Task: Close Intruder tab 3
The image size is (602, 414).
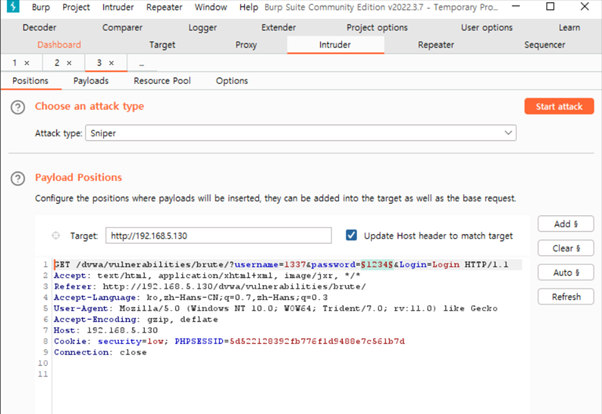Action: [x=111, y=63]
